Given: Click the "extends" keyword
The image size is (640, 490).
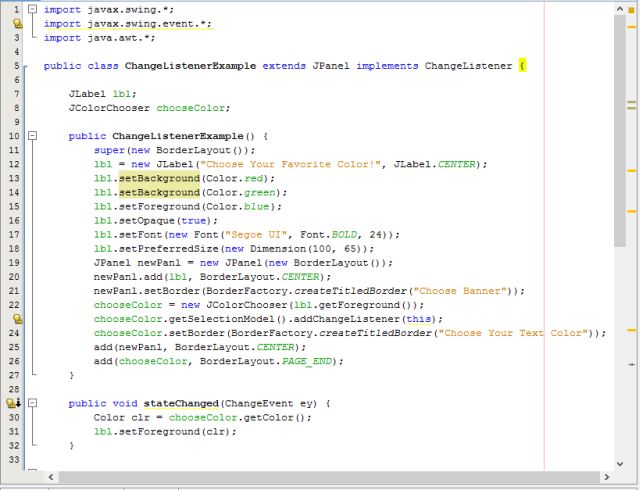Looking at the screenshot, I should [x=284, y=66].
